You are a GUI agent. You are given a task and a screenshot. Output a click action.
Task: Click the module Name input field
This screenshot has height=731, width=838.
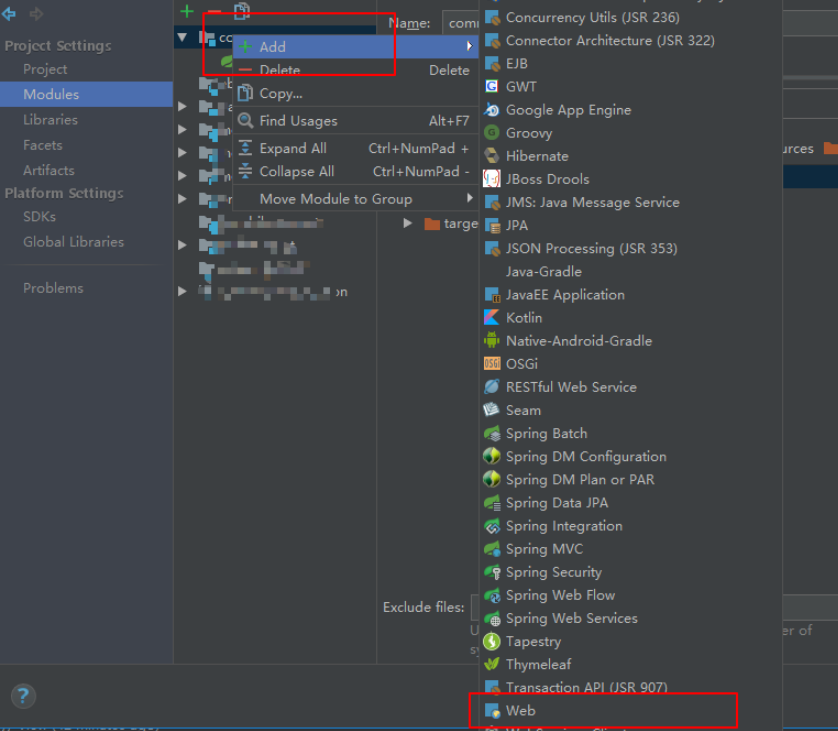tap(460, 23)
